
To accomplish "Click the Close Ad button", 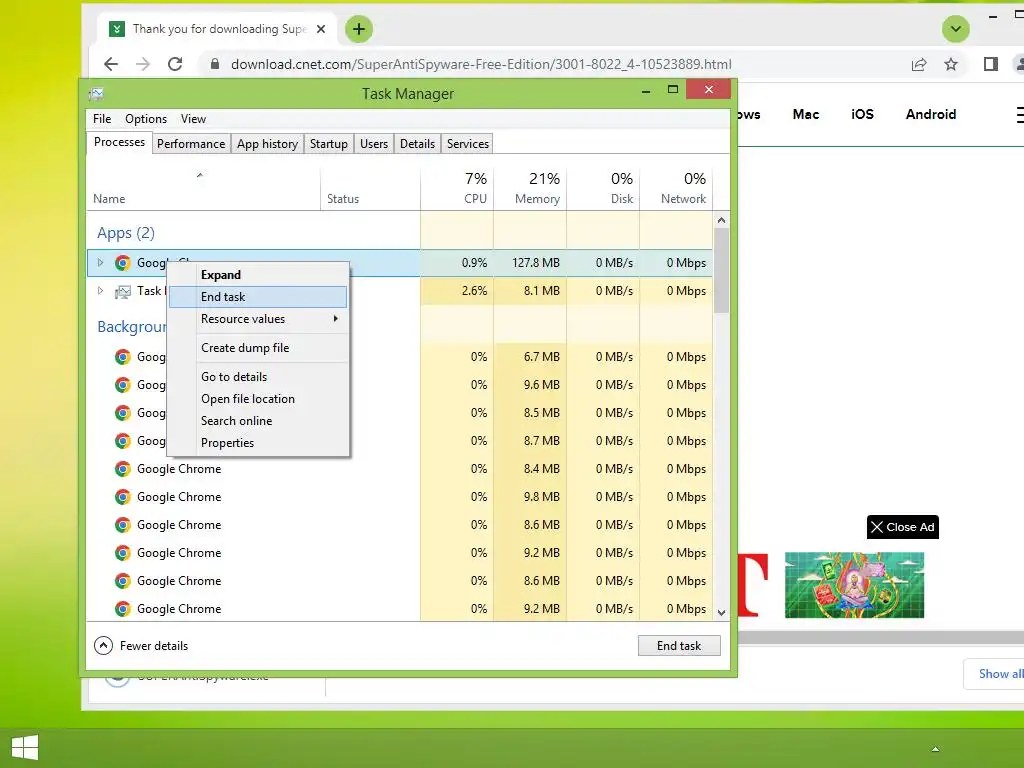I will pyautogui.click(x=903, y=527).
